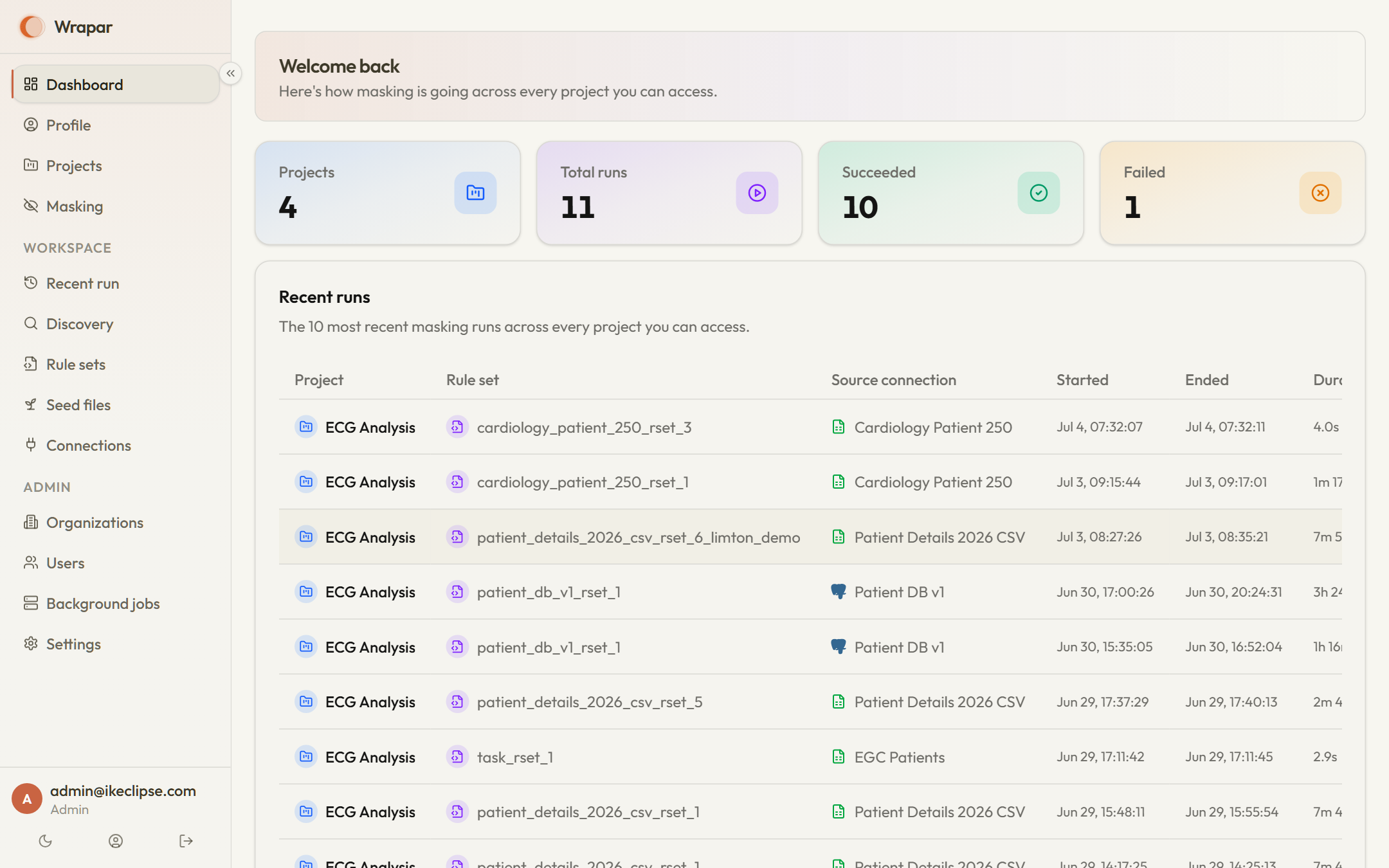Click the Total runs play icon
The image size is (1389, 868).
[x=757, y=193]
